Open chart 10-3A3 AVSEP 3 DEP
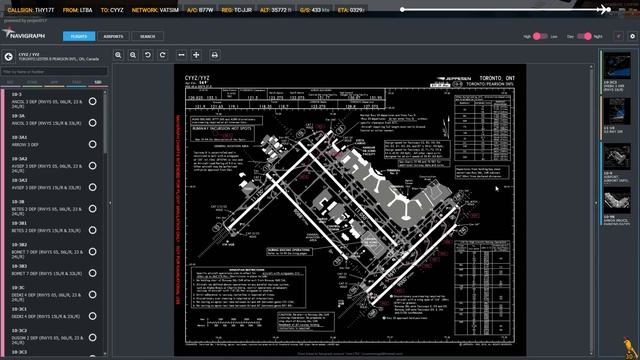 (46, 184)
